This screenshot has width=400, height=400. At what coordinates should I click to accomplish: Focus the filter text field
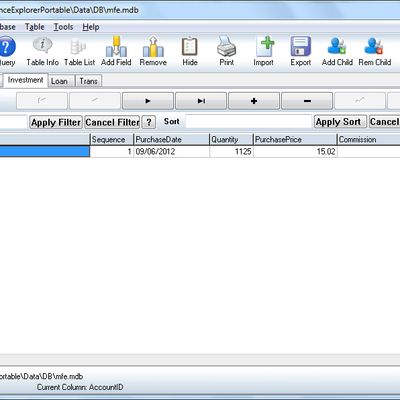point(13,122)
